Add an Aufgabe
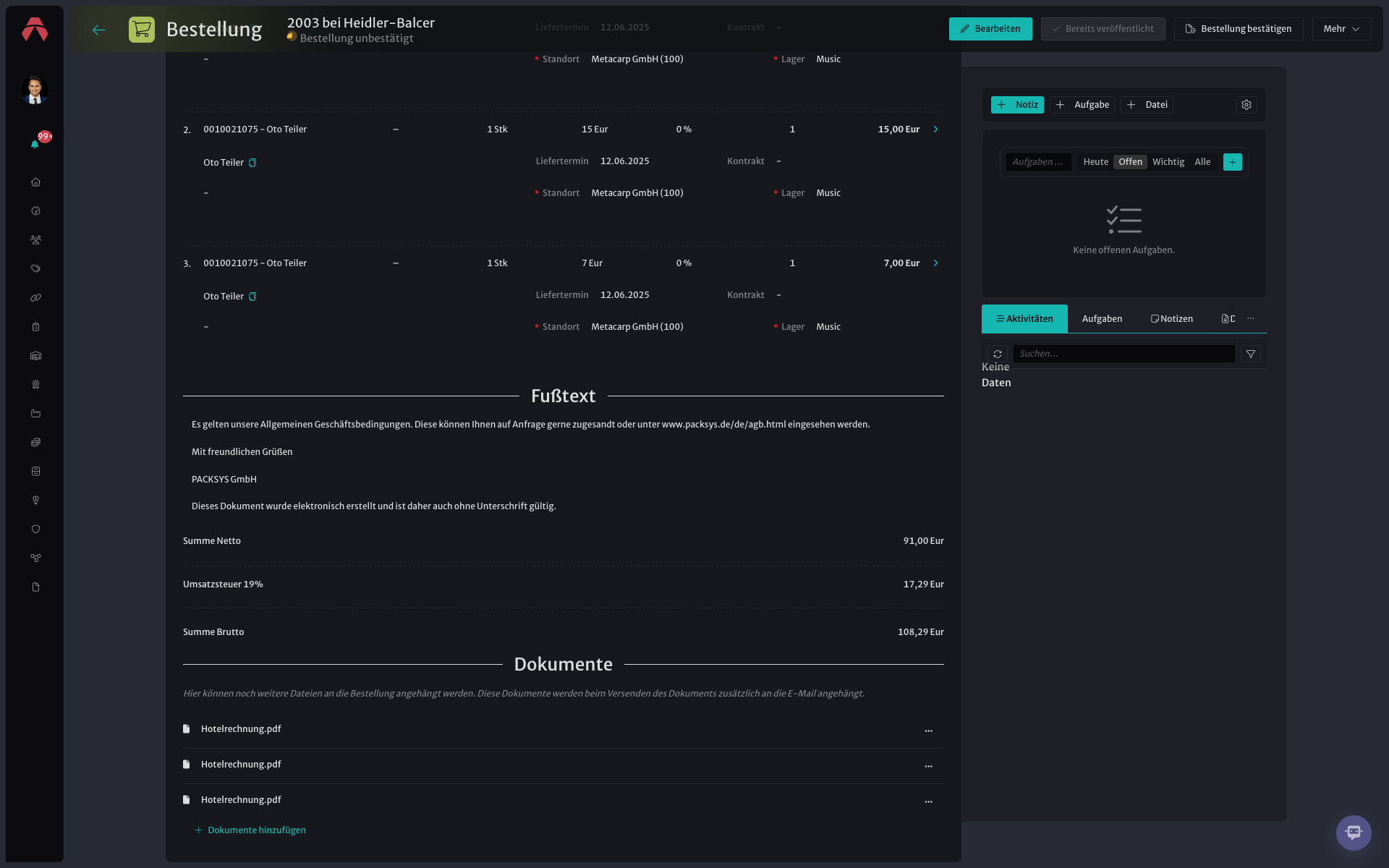Image resolution: width=1389 pixels, height=868 pixels. [1082, 105]
